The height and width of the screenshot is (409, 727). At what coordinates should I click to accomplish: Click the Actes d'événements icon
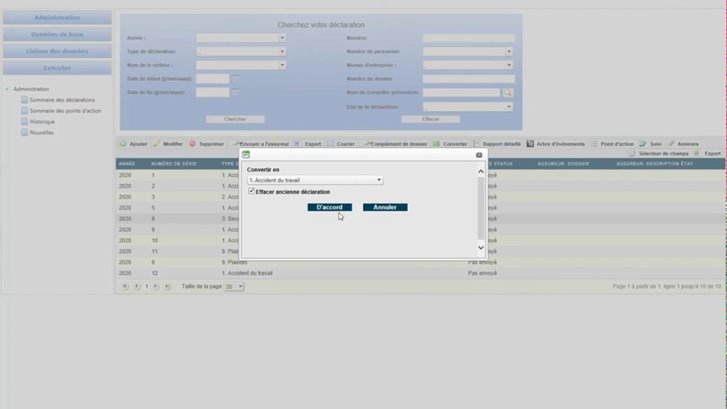tap(530, 144)
